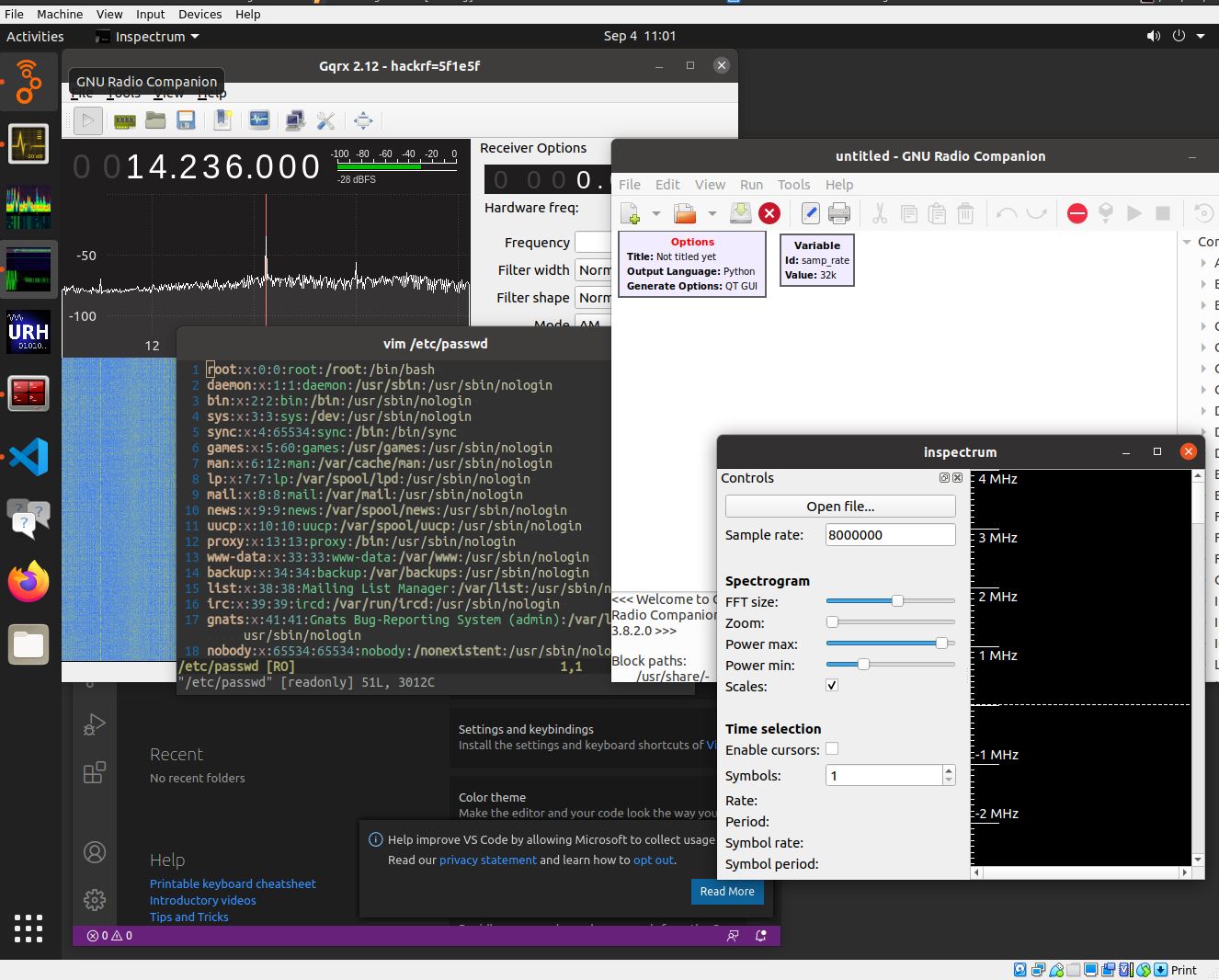
Task: Open the Filter shape dropdown in Gqrx
Action: 594,297
